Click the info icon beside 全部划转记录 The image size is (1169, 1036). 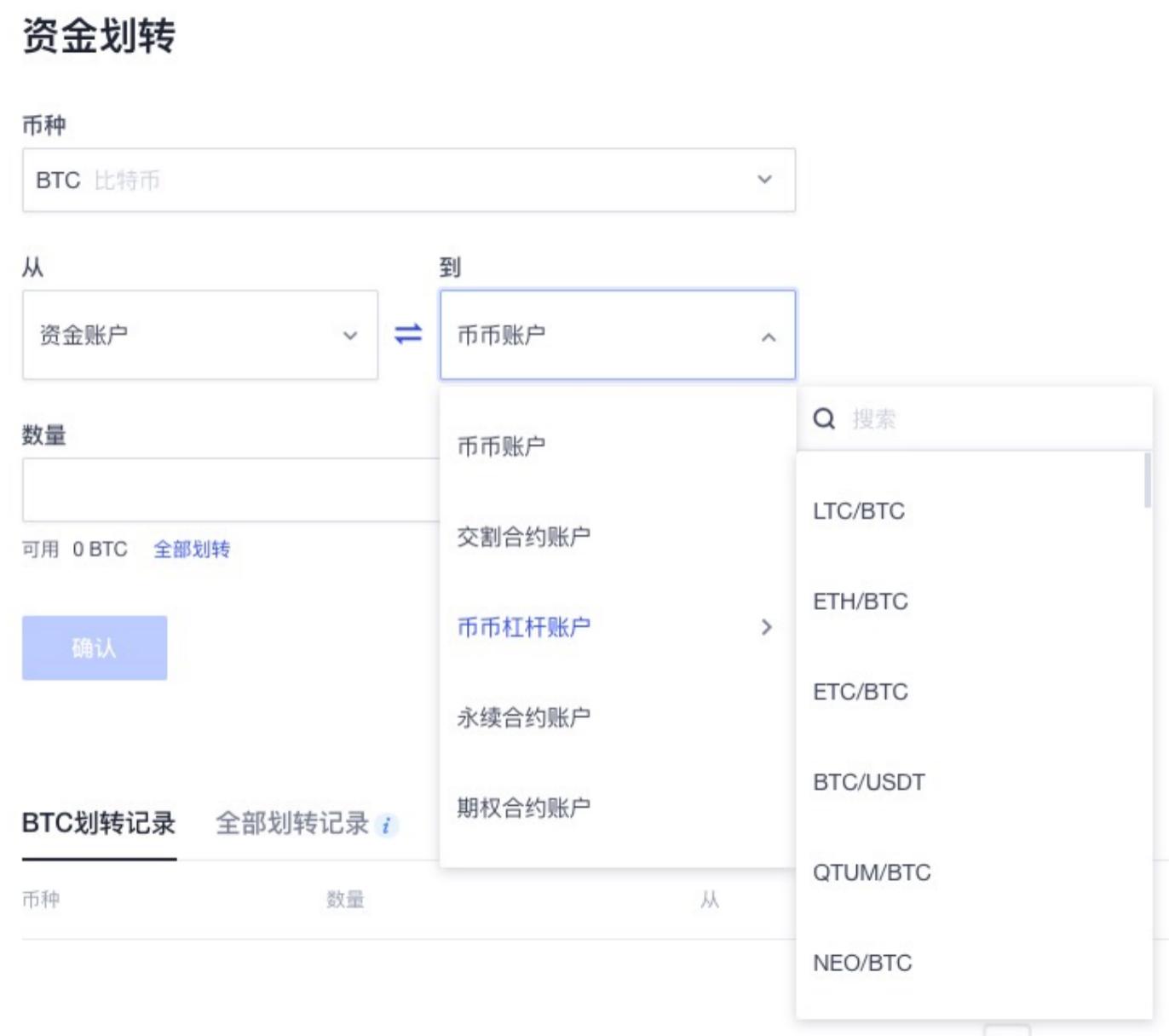386,825
